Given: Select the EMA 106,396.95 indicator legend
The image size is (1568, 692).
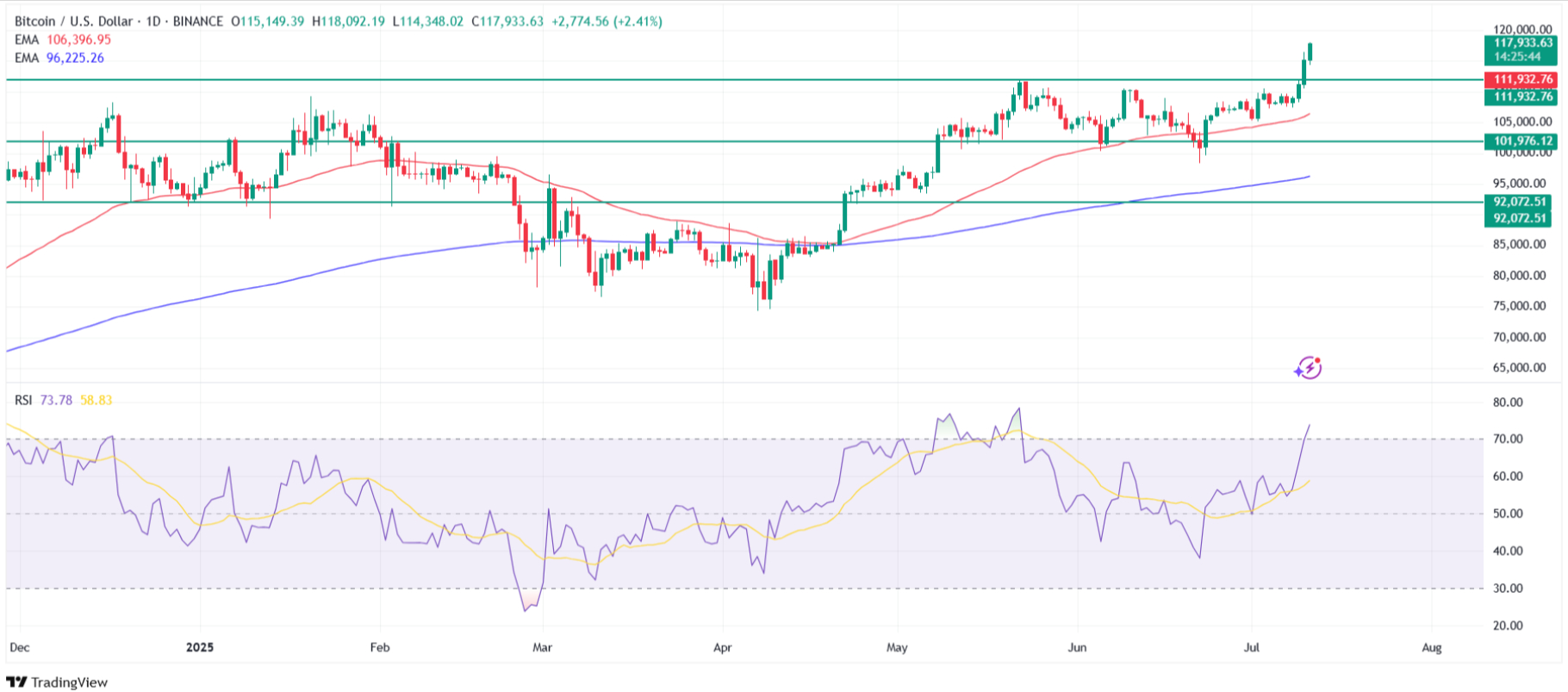Looking at the screenshot, I should [x=63, y=40].
